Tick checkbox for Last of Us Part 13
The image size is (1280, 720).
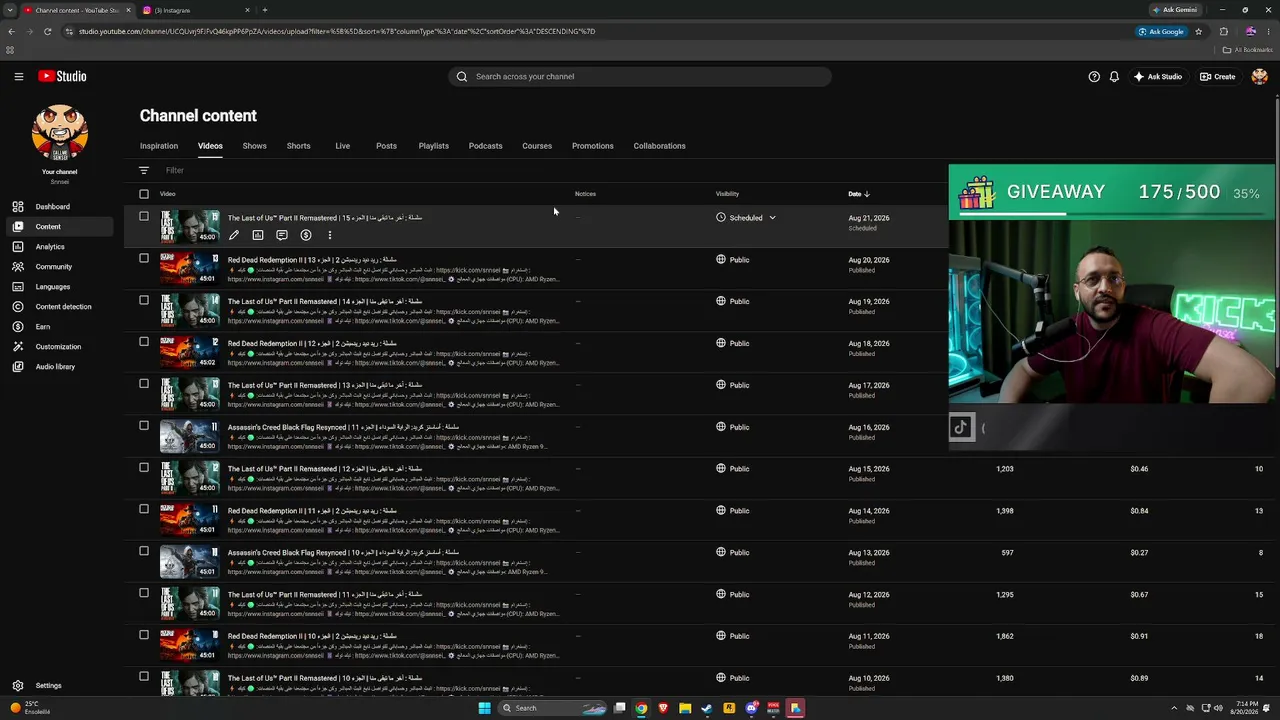144,385
